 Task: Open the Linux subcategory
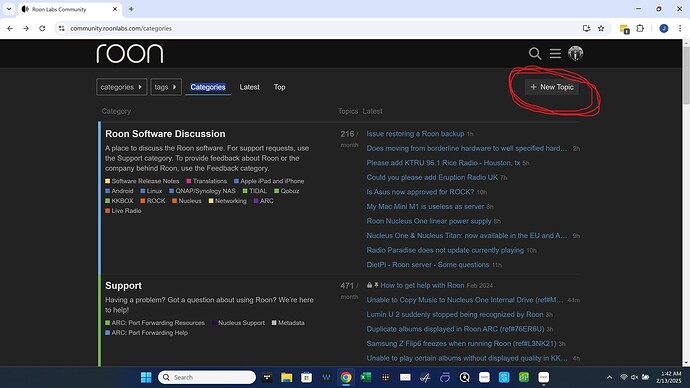pyautogui.click(x=151, y=191)
